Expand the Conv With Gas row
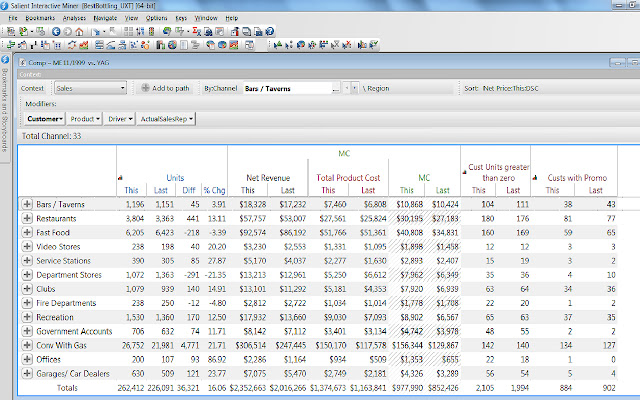640x400 pixels. point(27,345)
